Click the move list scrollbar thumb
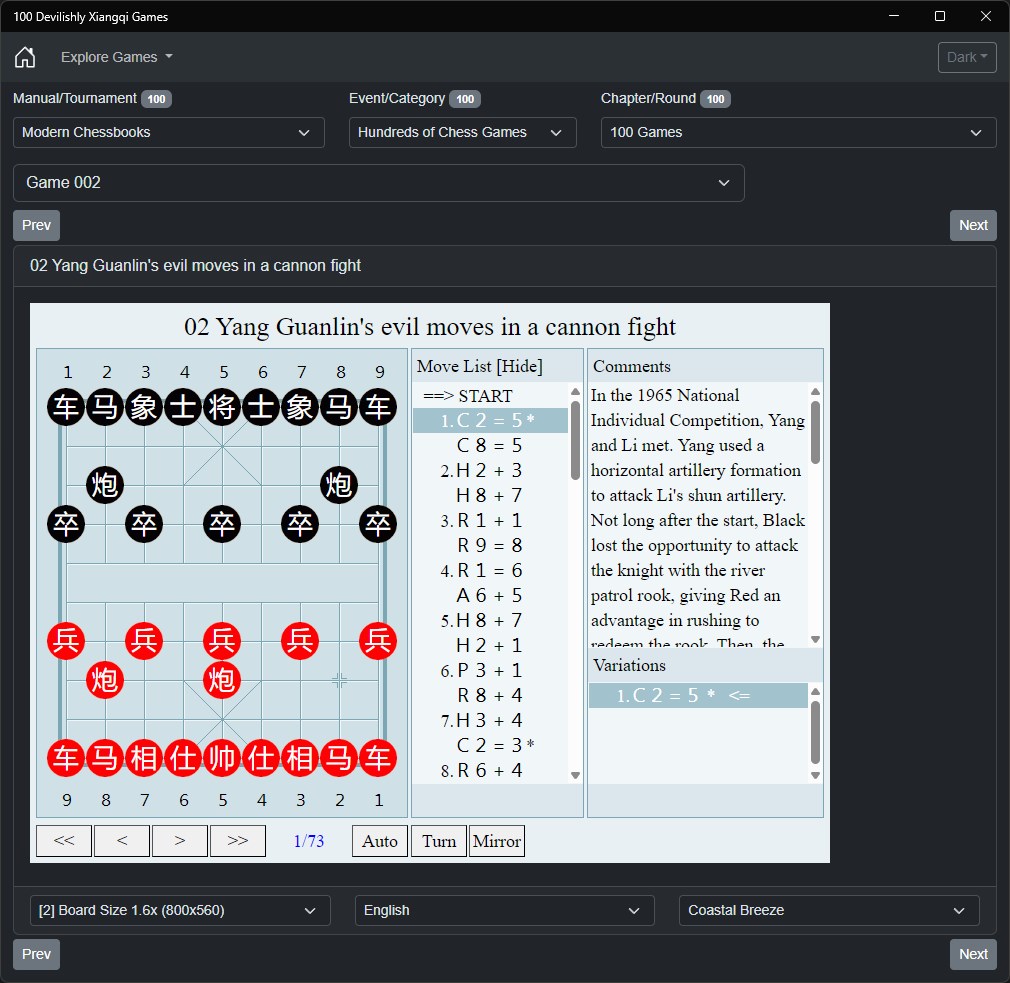The image size is (1010, 983). [575, 441]
